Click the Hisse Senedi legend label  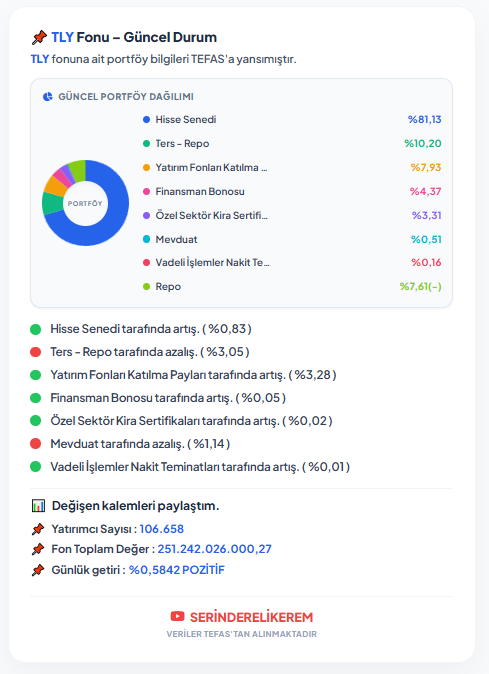point(186,119)
